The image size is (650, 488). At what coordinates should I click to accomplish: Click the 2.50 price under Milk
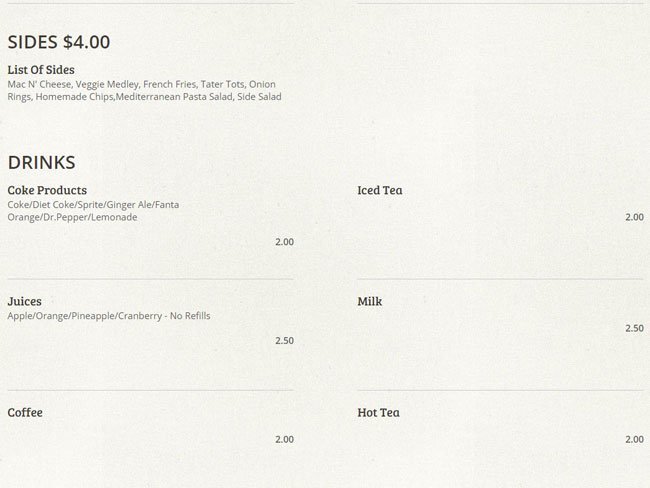coord(634,328)
